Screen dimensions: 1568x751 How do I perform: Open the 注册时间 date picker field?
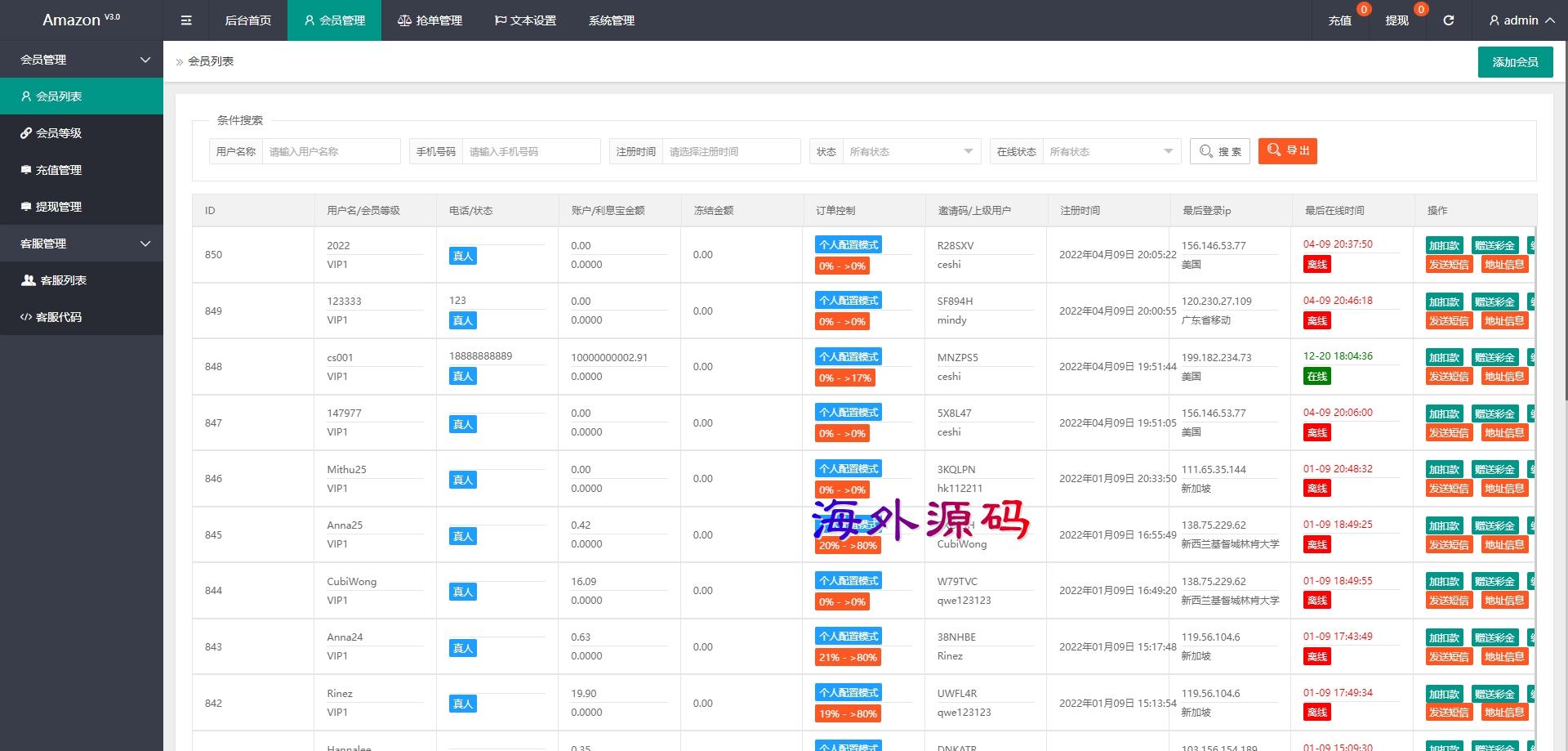pos(731,151)
